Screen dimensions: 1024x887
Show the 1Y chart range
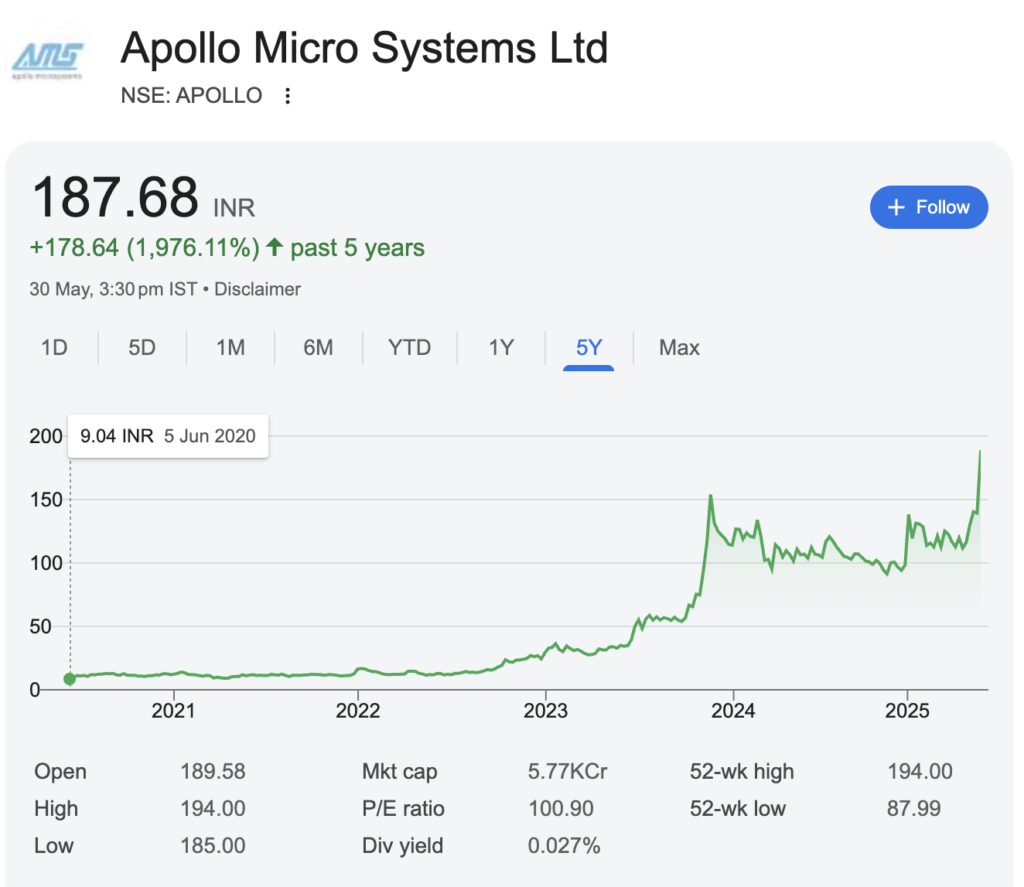coord(502,347)
